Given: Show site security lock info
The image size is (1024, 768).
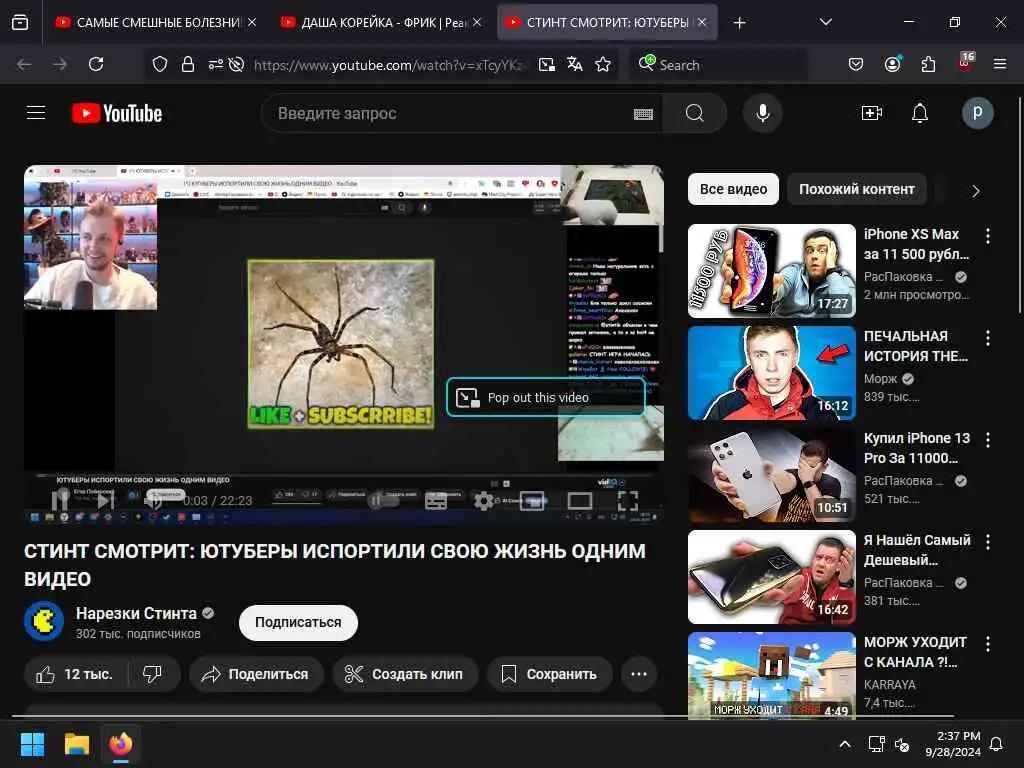Looking at the screenshot, I should point(188,64).
